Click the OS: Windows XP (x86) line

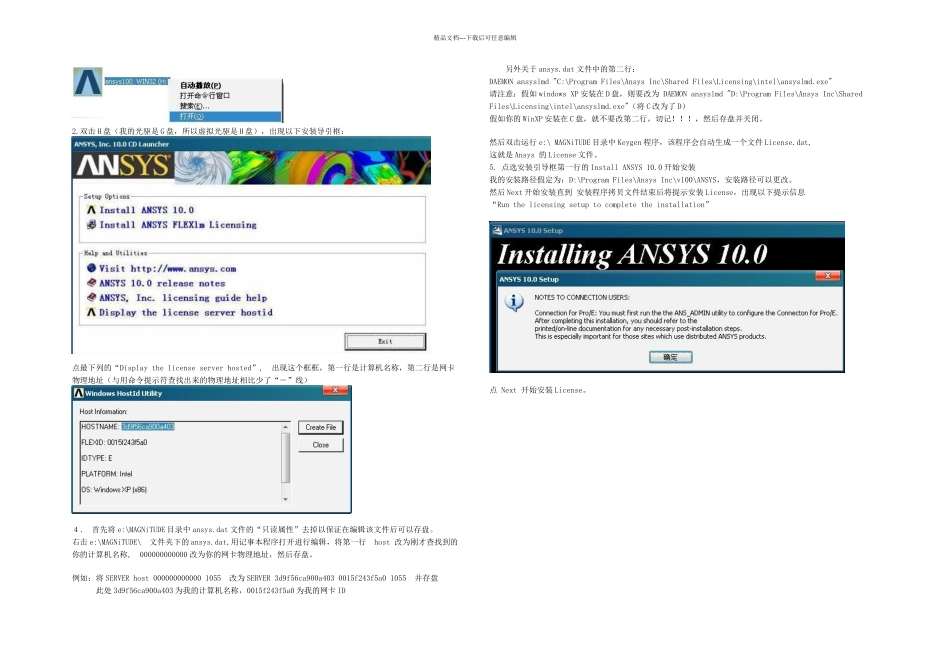click(114, 490)
